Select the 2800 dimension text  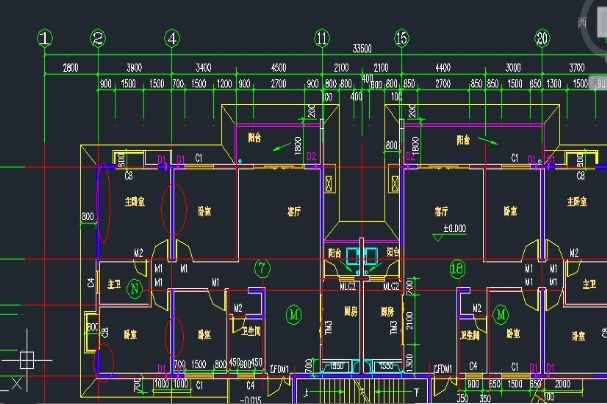[x=70, y=68]
